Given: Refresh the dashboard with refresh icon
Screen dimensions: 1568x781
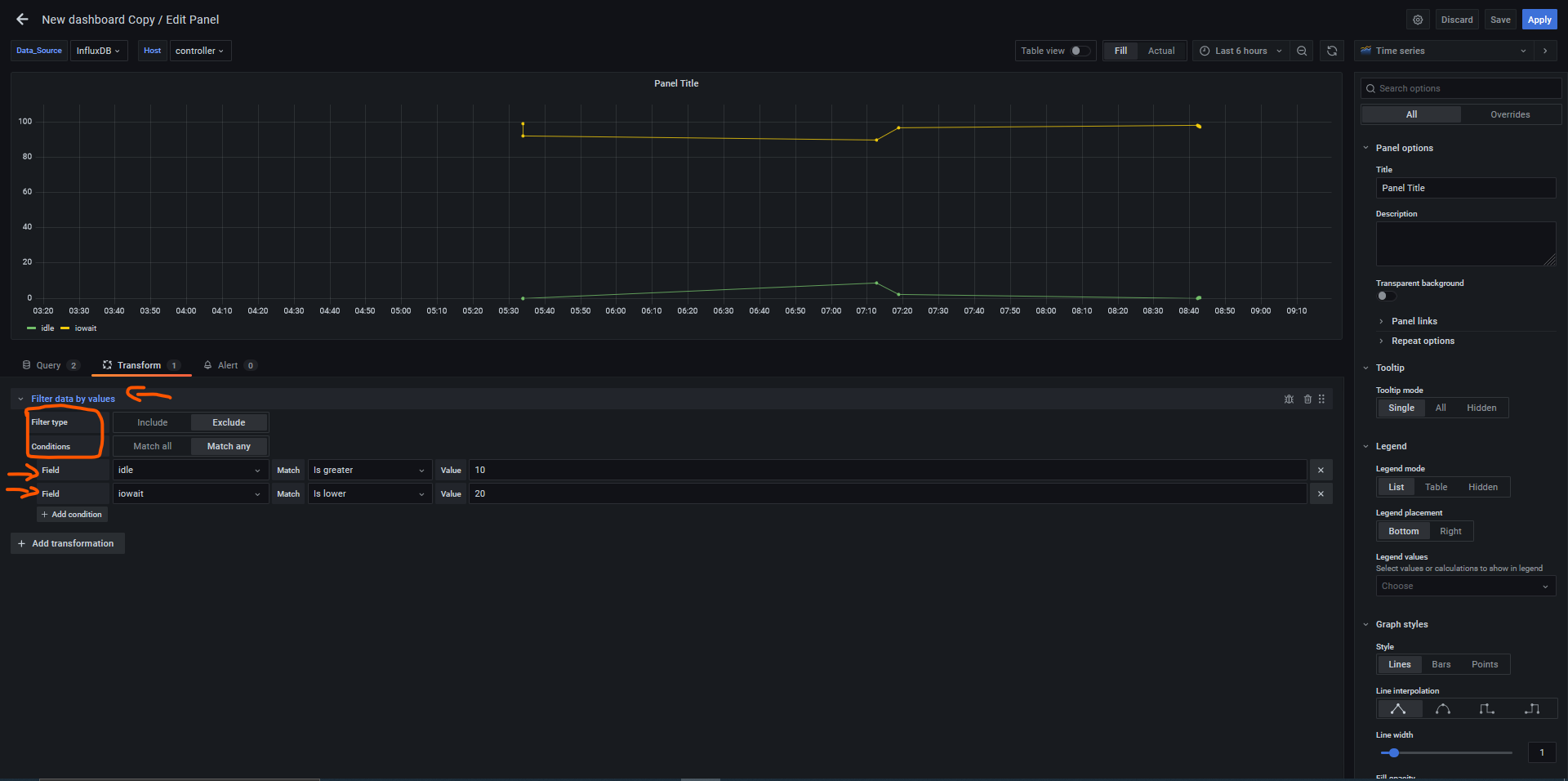Looking at the screenshot, I should click(1332, 51).
